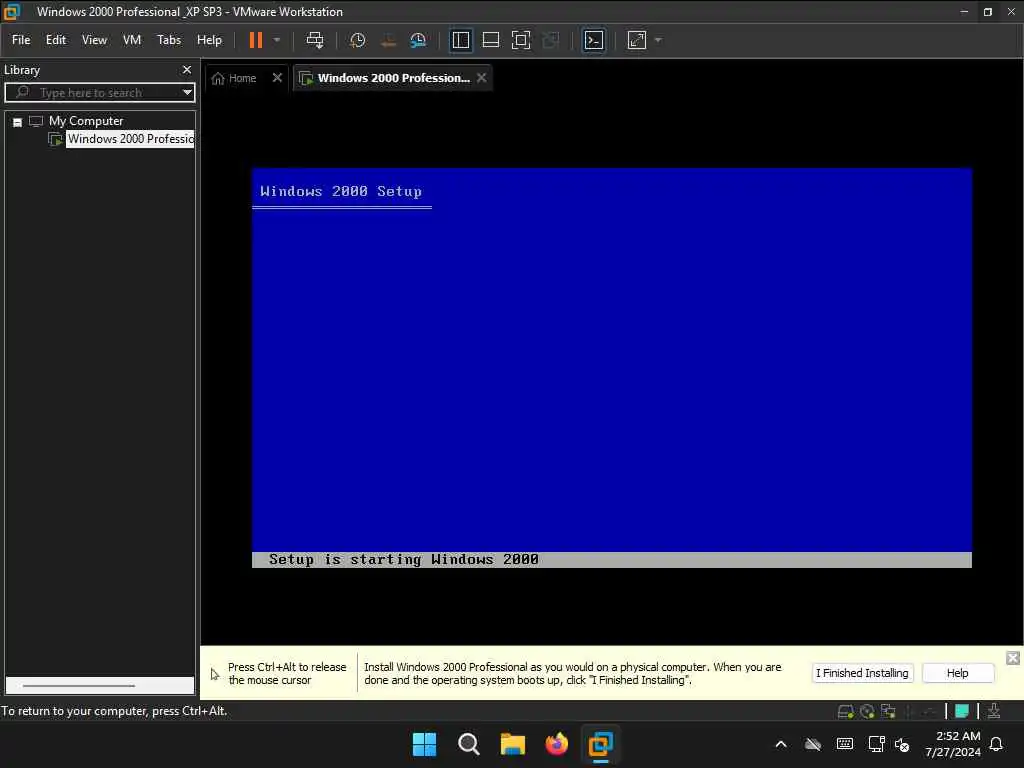Open the View menu
1024x768 pixels.
[94, 40]
